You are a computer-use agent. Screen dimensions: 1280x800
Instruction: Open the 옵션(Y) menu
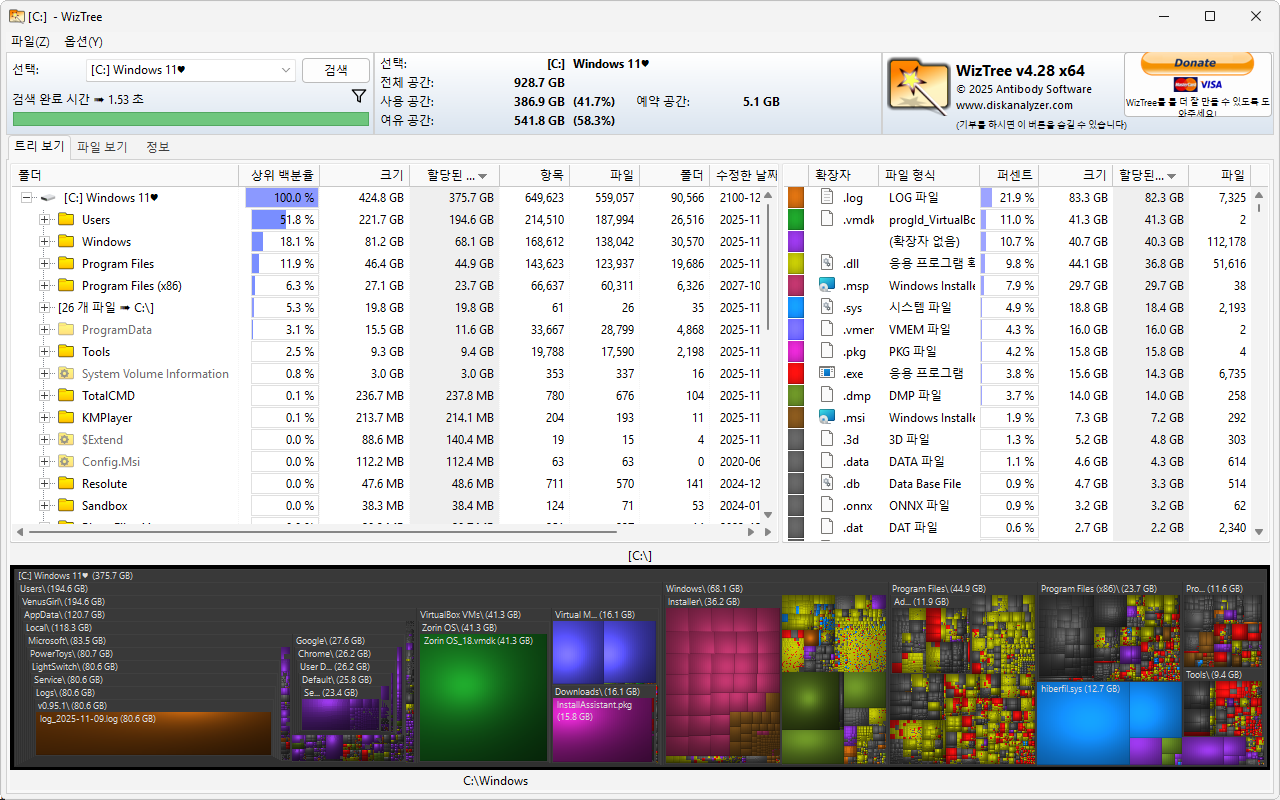coord(83,42)
